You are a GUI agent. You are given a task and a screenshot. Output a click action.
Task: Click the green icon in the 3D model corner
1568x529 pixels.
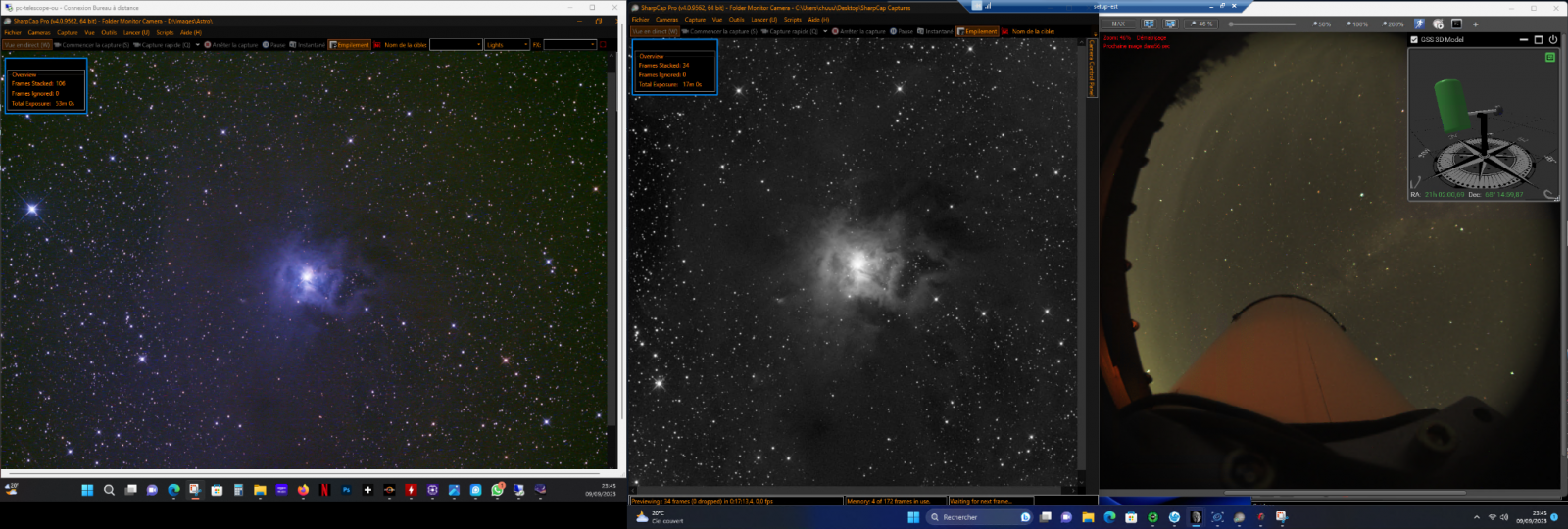[1549, 57]
